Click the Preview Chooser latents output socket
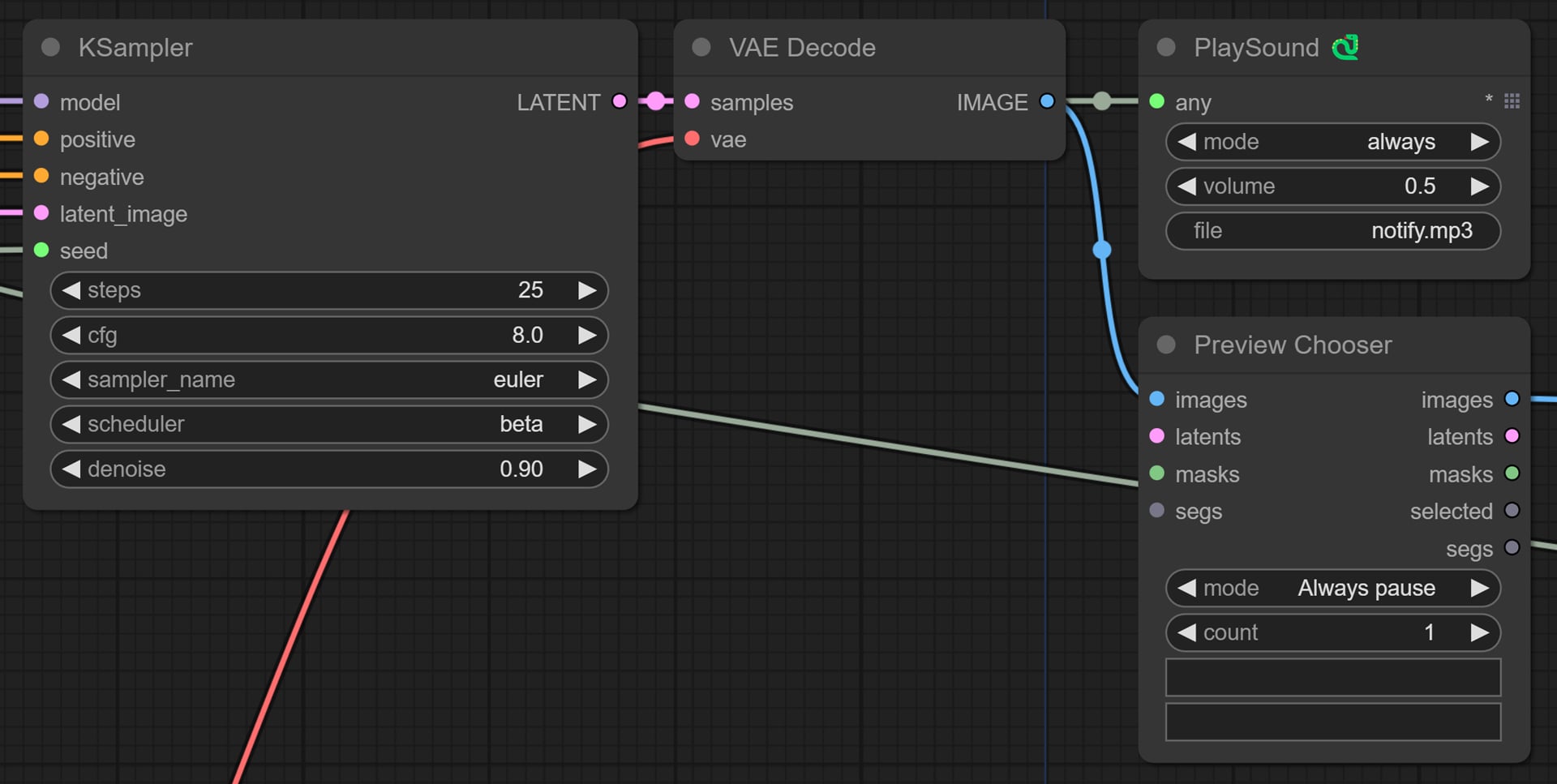 (1512, 436)
